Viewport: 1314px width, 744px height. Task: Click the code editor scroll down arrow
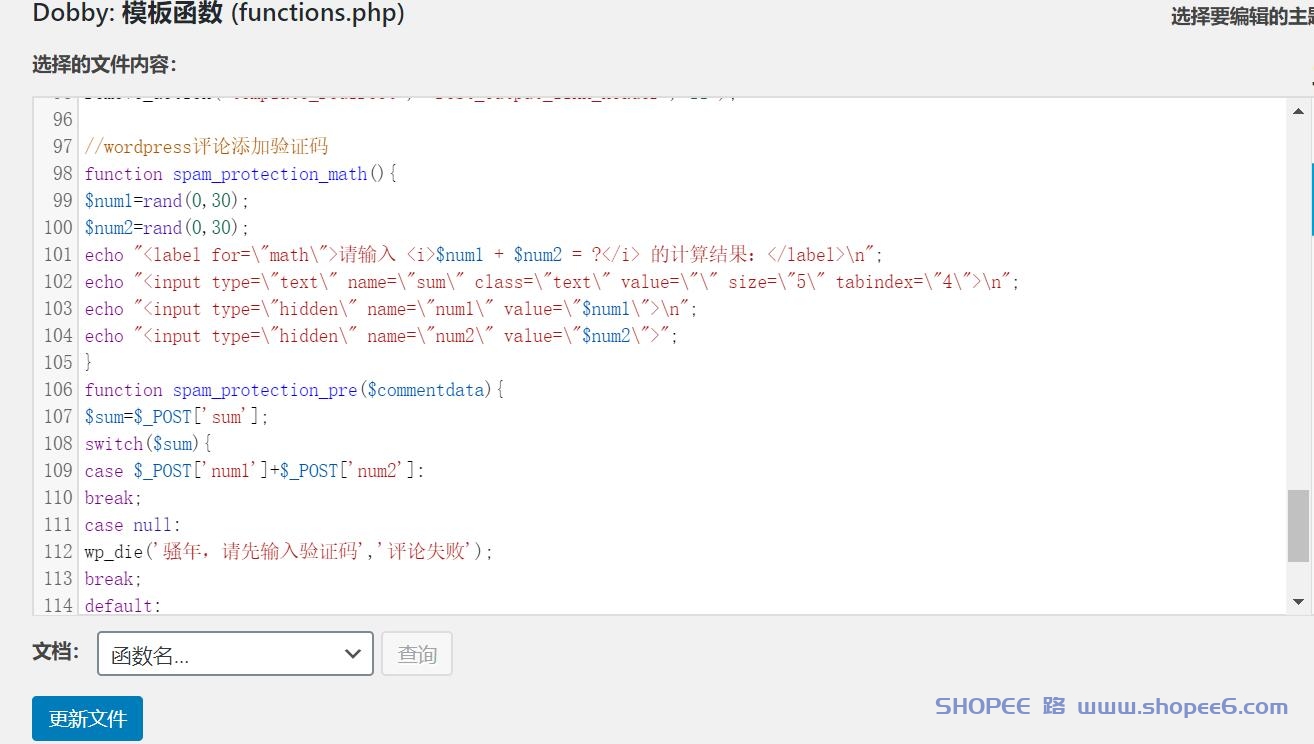coord(1299,602)
